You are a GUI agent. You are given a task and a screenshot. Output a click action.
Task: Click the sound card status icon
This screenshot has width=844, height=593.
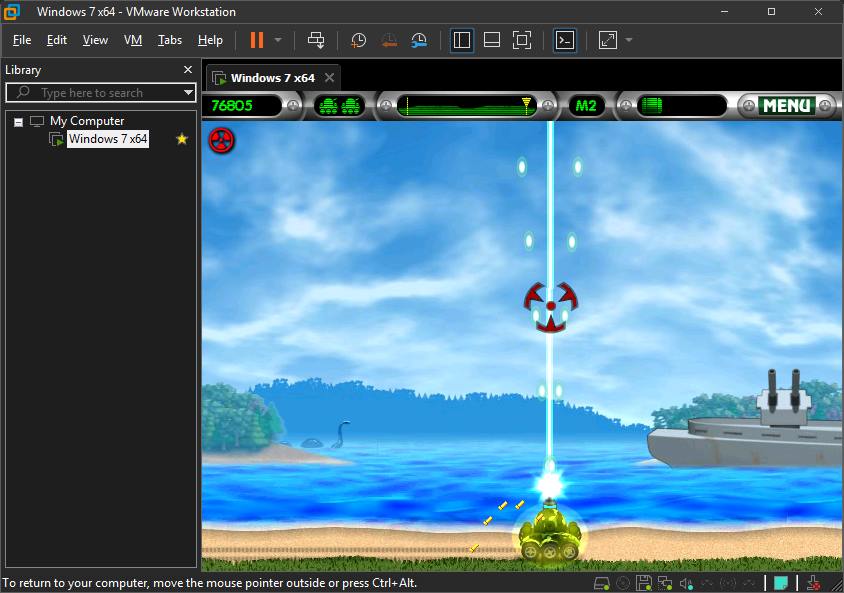pos(686,583)
